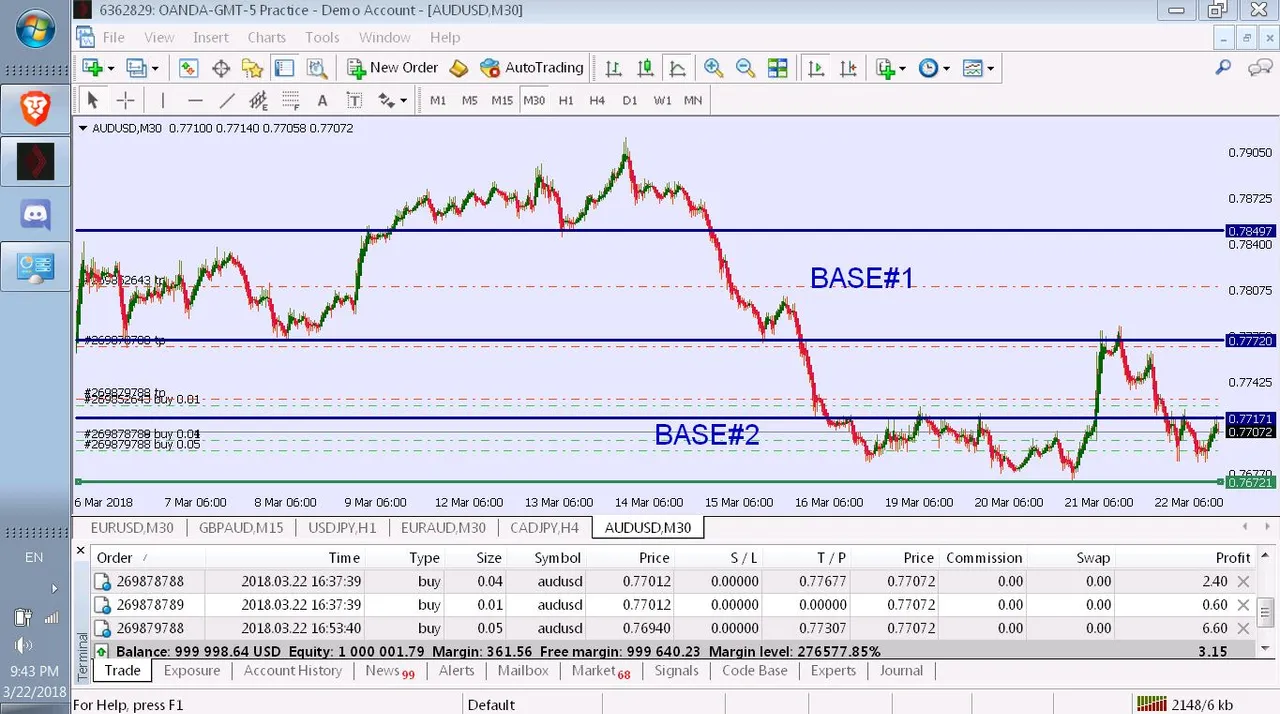Open the Account History terminal tab
Viewport: 1280px width, 714px height.
(293, 671)
